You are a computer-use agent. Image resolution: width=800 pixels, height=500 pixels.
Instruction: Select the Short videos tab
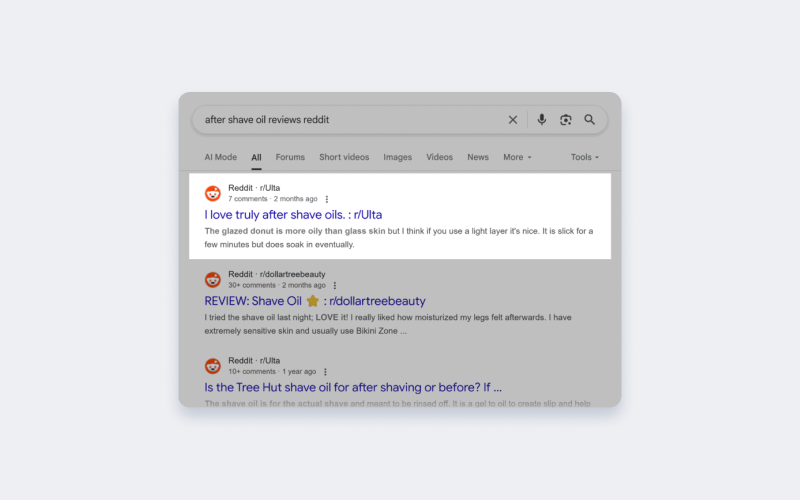pyautogui.click(x=344, y=157)
